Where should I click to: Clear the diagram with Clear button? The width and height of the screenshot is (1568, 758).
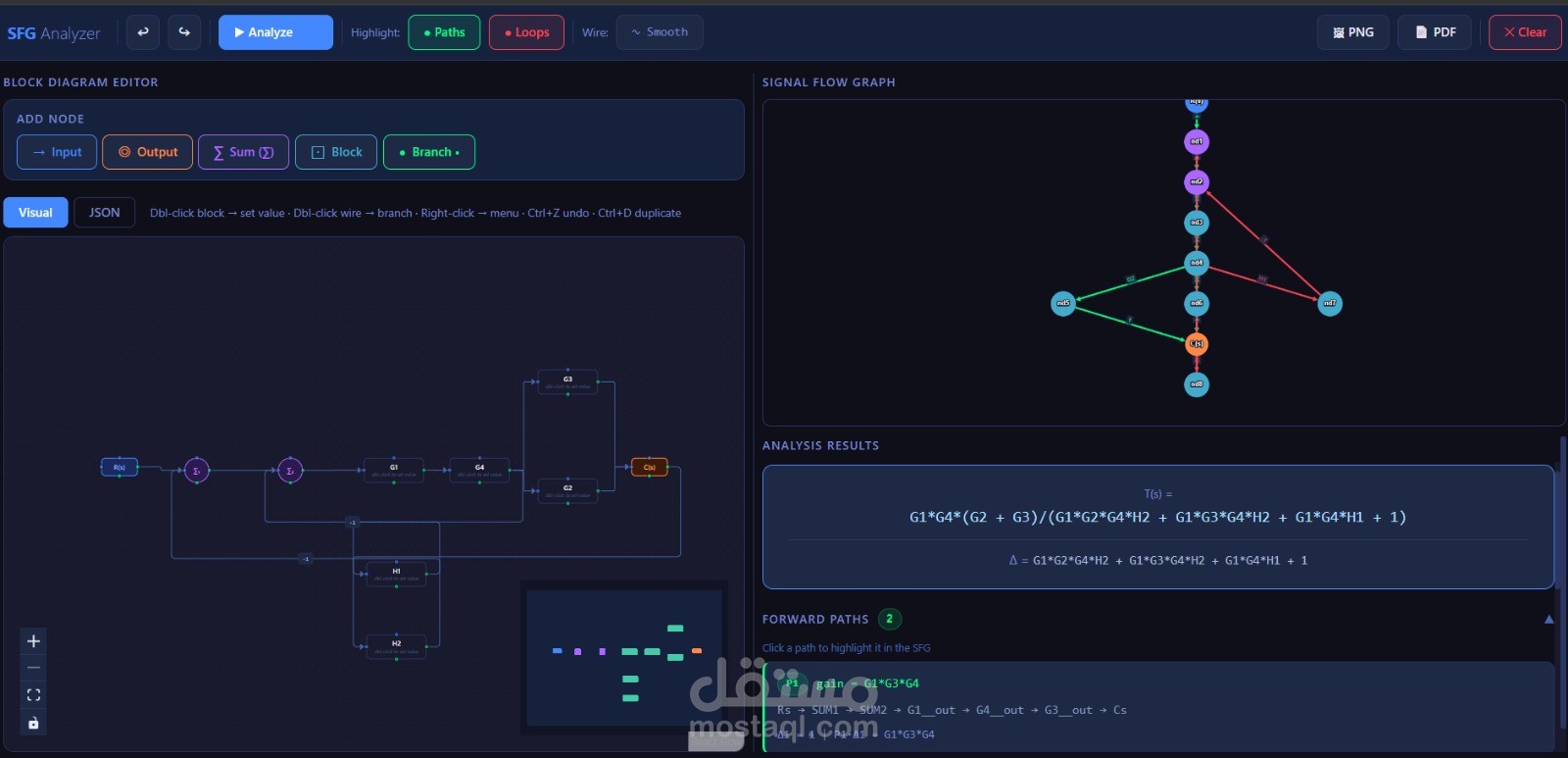tap(1525, 32)
